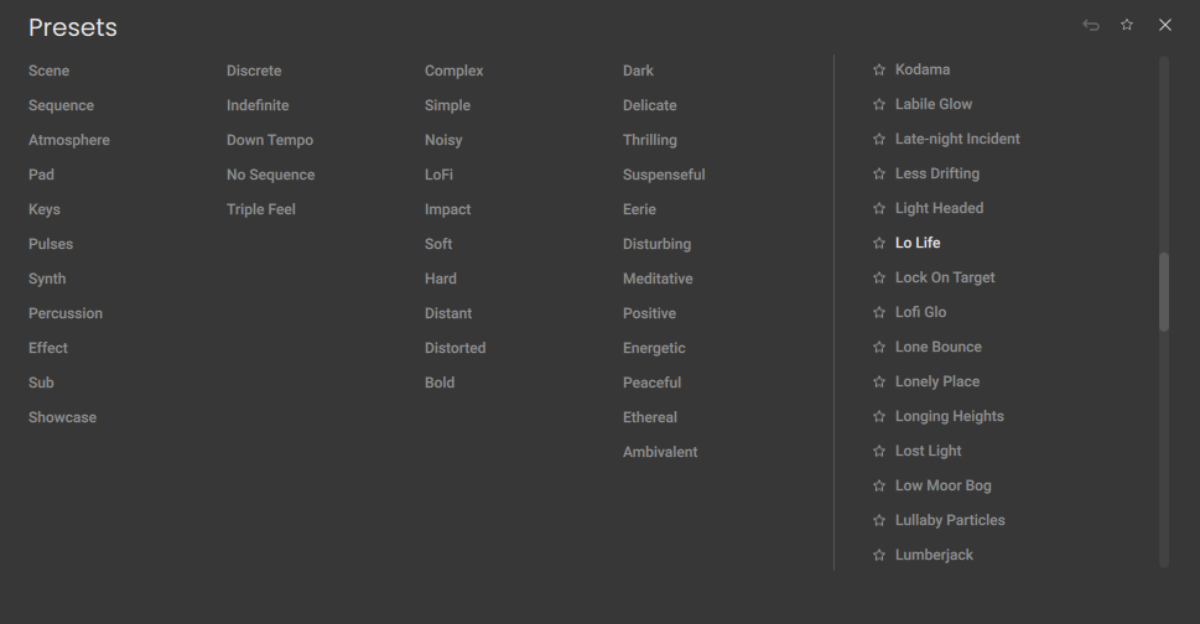This screenshot has width=1200, height=624.
Task: Toggle favorite star for Lumberjack
Action: 879,555
